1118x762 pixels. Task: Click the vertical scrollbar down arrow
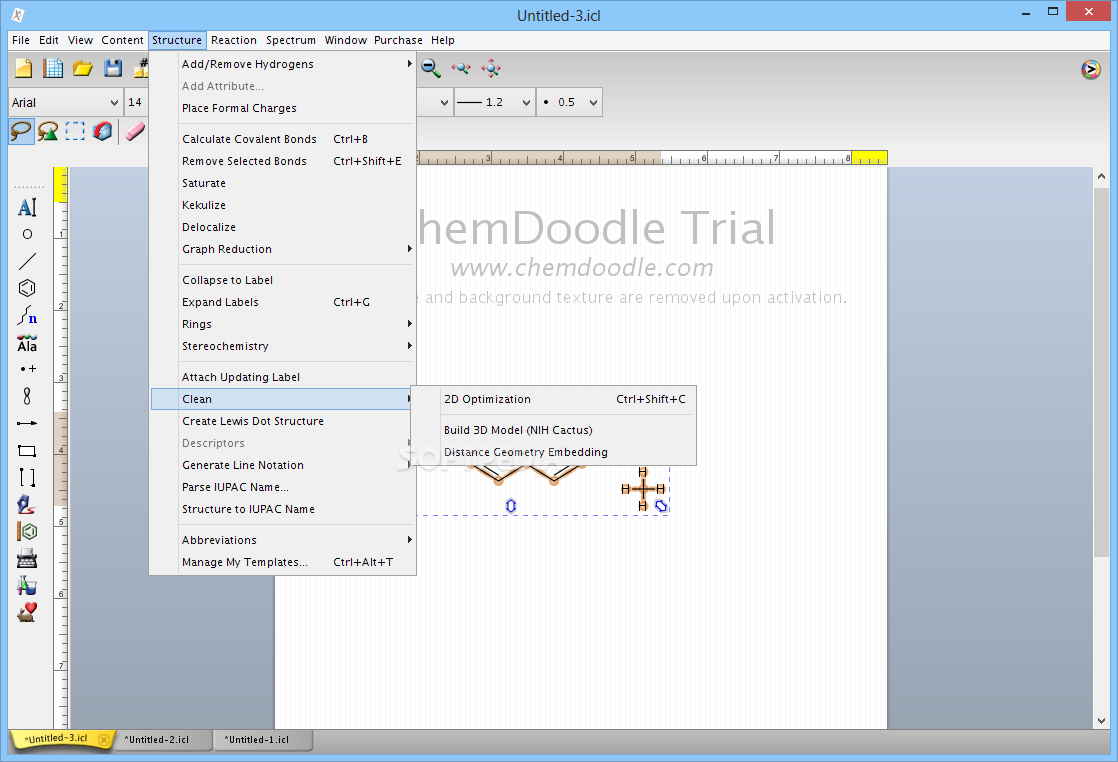pyautogui.click(x=1102, y=721)
